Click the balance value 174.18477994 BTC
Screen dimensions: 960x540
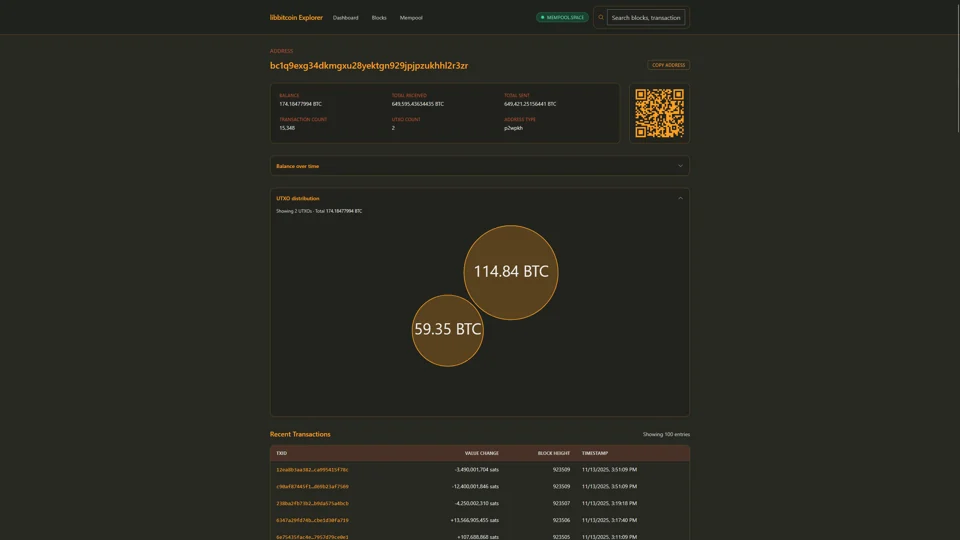300,104
